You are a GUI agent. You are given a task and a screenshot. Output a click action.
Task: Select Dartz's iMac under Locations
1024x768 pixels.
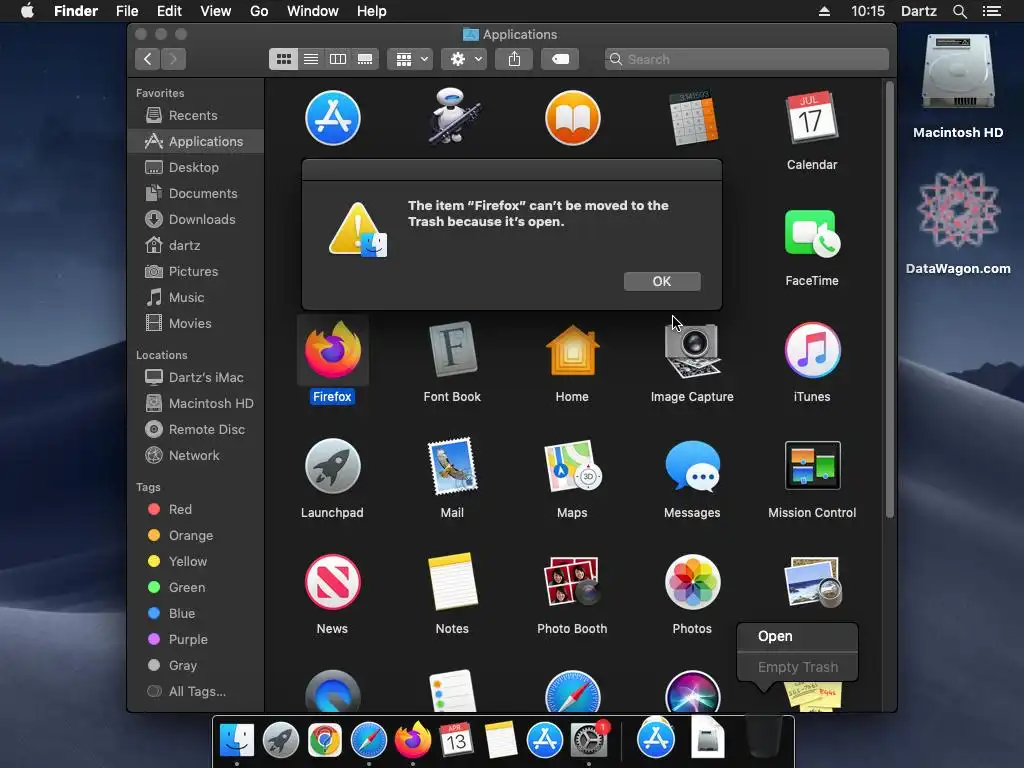[196, 377]
